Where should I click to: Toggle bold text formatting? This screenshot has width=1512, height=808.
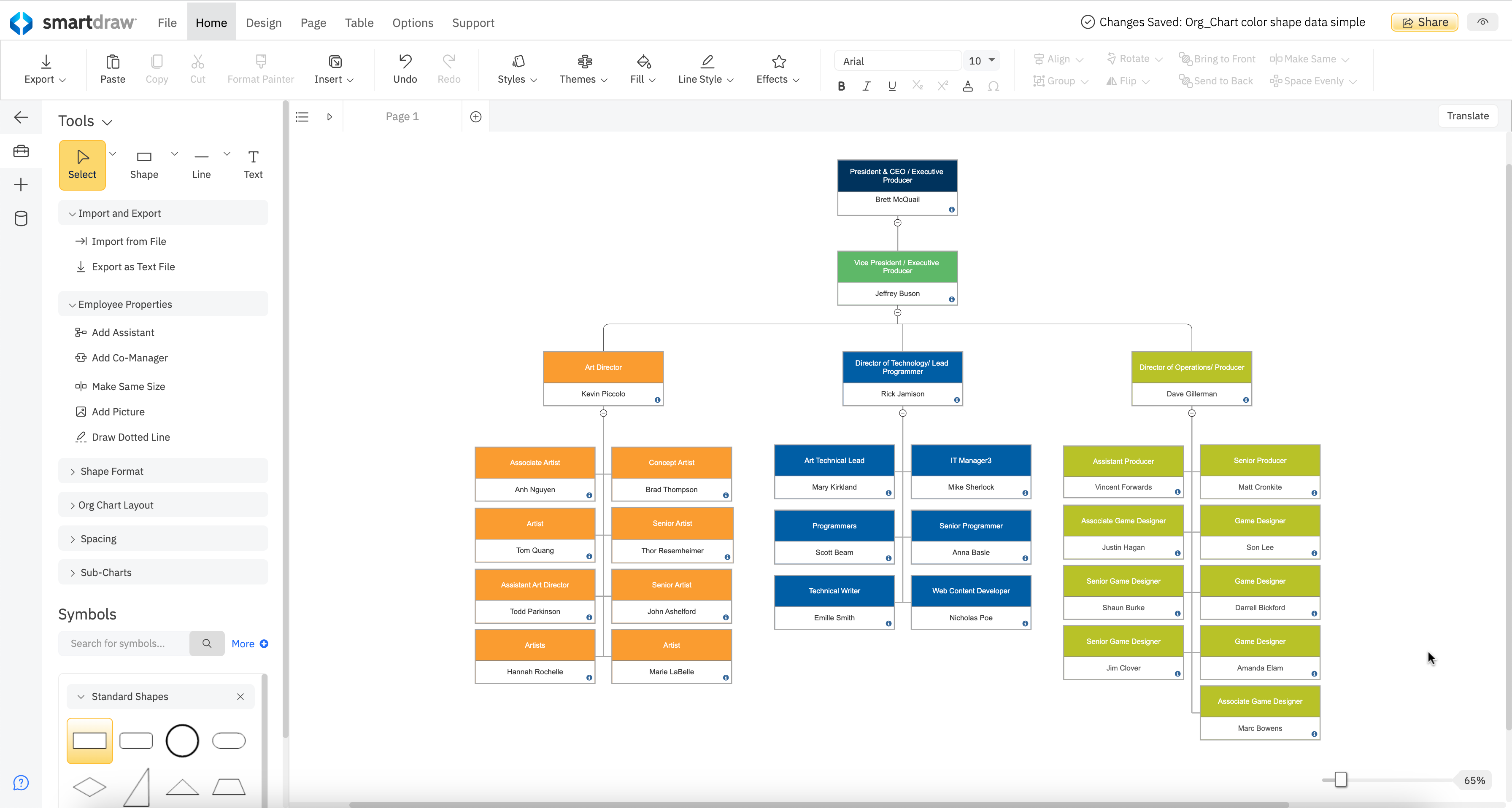click(841, 86)
